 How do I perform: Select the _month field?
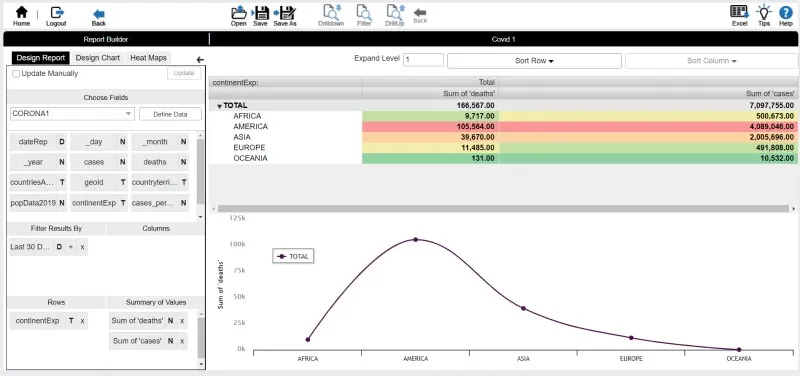pos(160,142)
